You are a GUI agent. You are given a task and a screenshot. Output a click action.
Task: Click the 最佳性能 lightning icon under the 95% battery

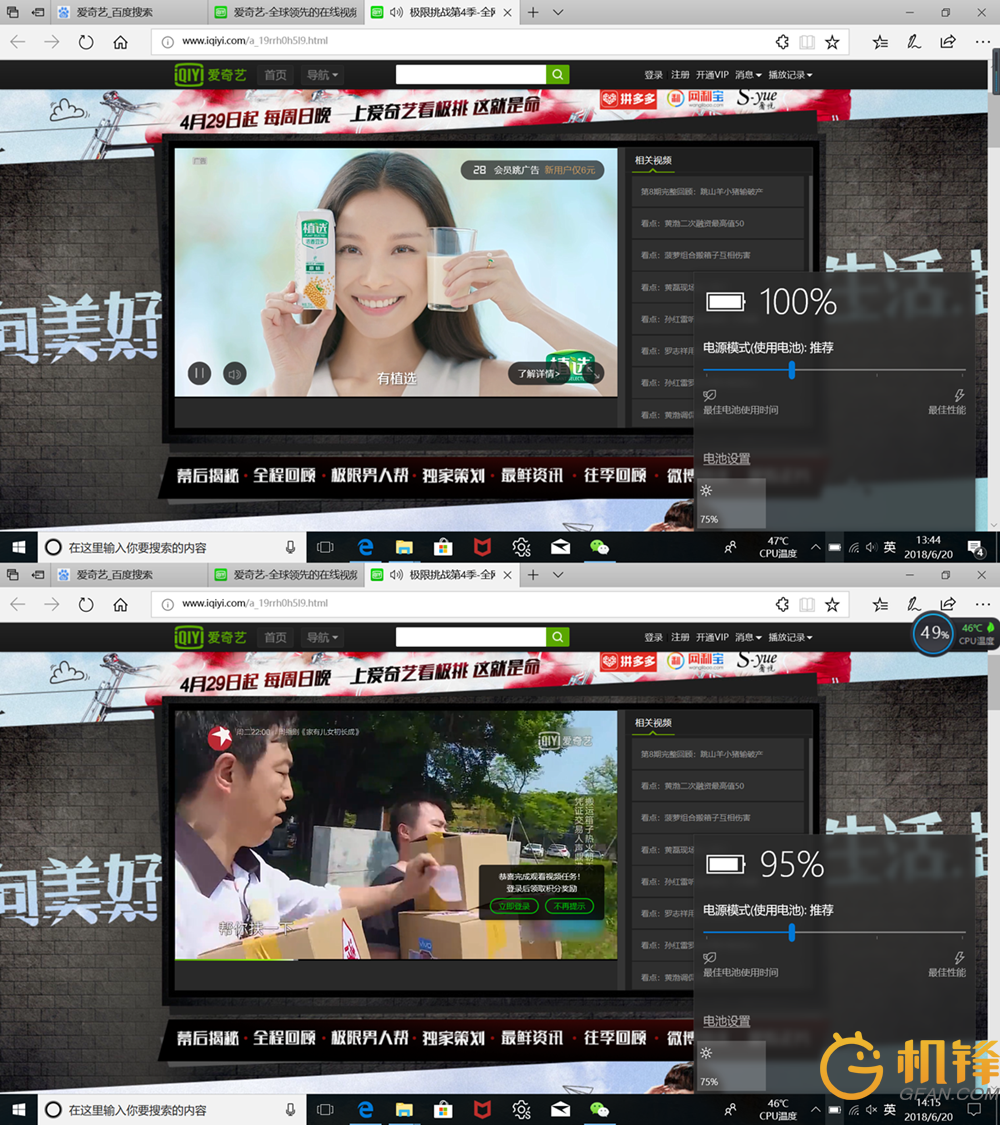[x=960, y=958]
